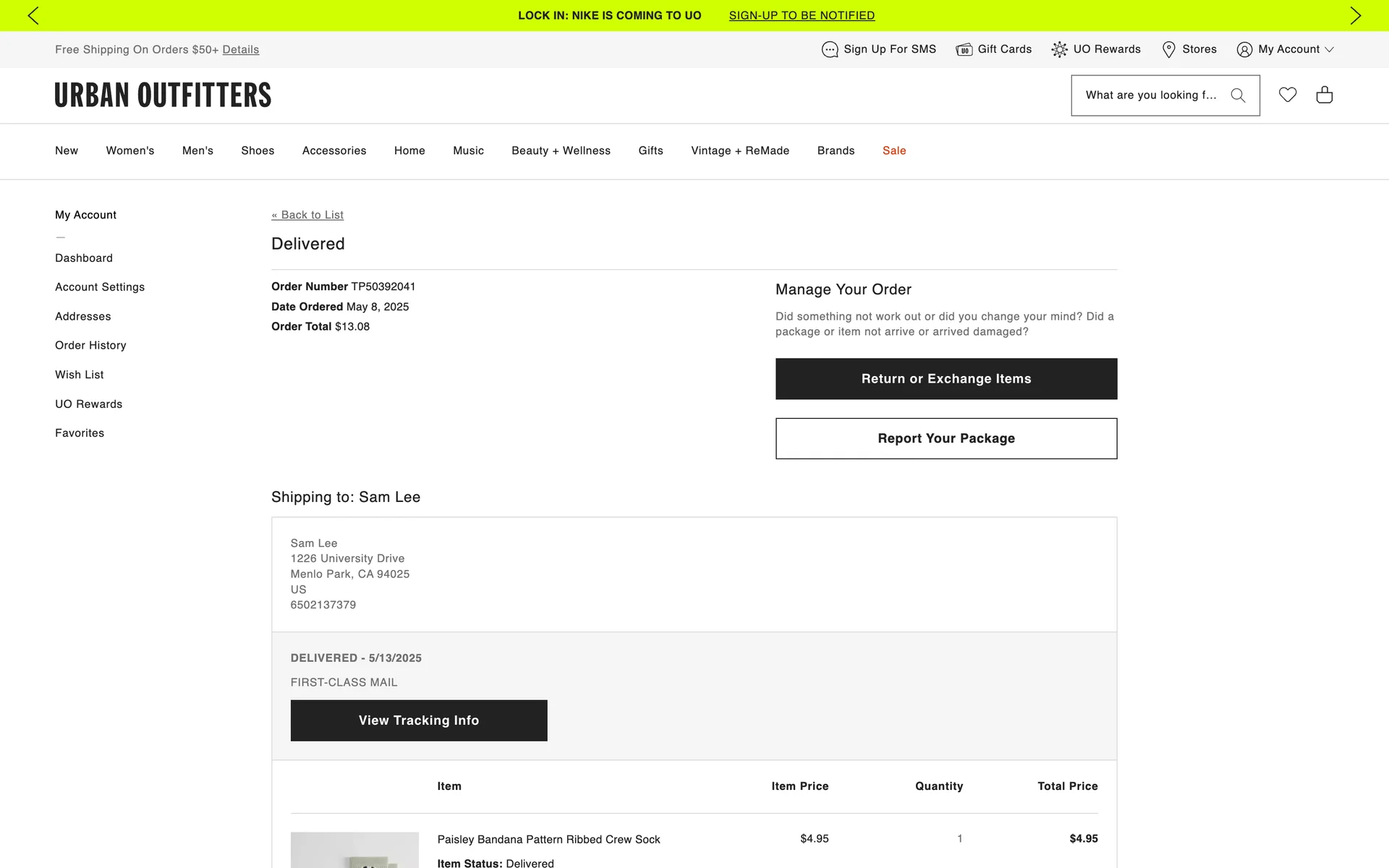Advance promo banner with right arrow
The height and width of the screenshot is (868, 1389).
(1355, 15)
